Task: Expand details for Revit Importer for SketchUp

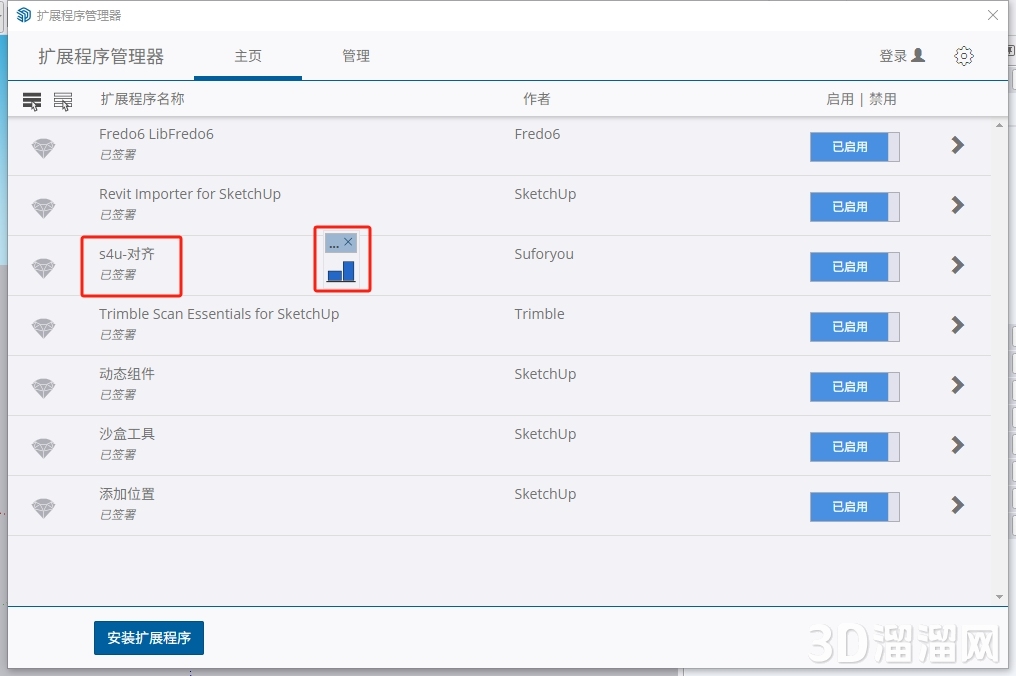Action: [x=957, y=205]
